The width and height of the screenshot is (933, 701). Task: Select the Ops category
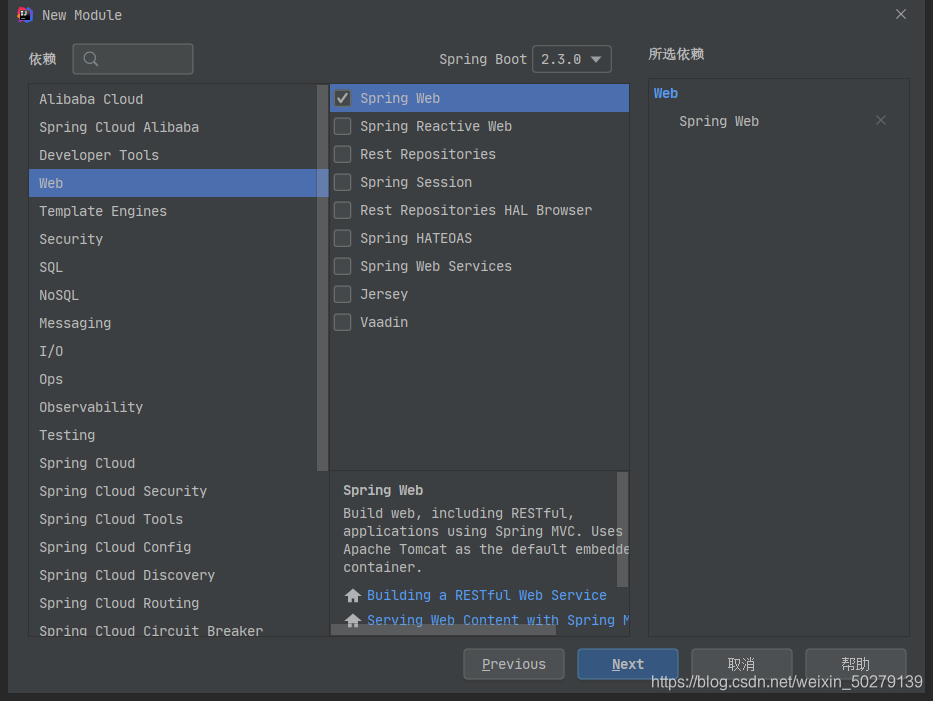click(x=173, y=379)
